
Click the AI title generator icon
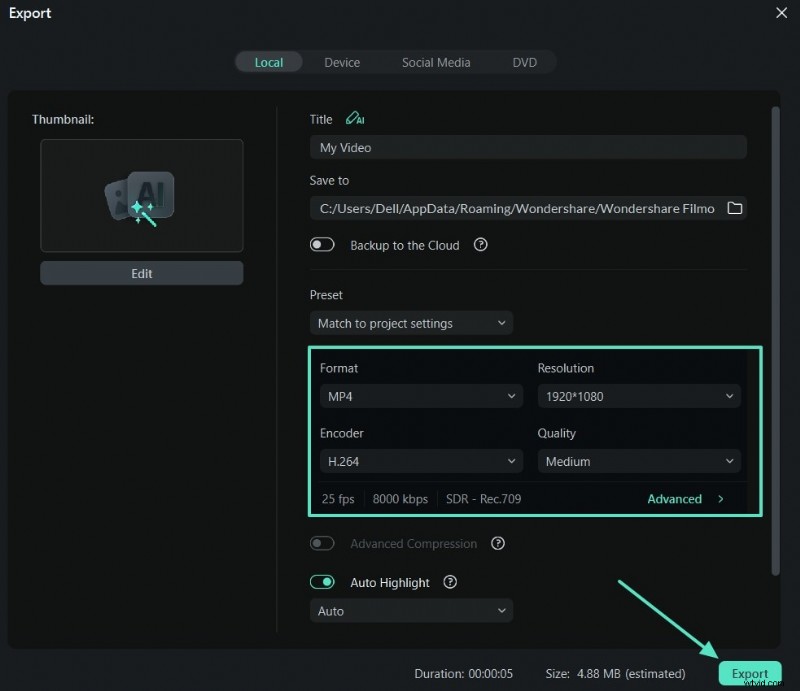354,119
